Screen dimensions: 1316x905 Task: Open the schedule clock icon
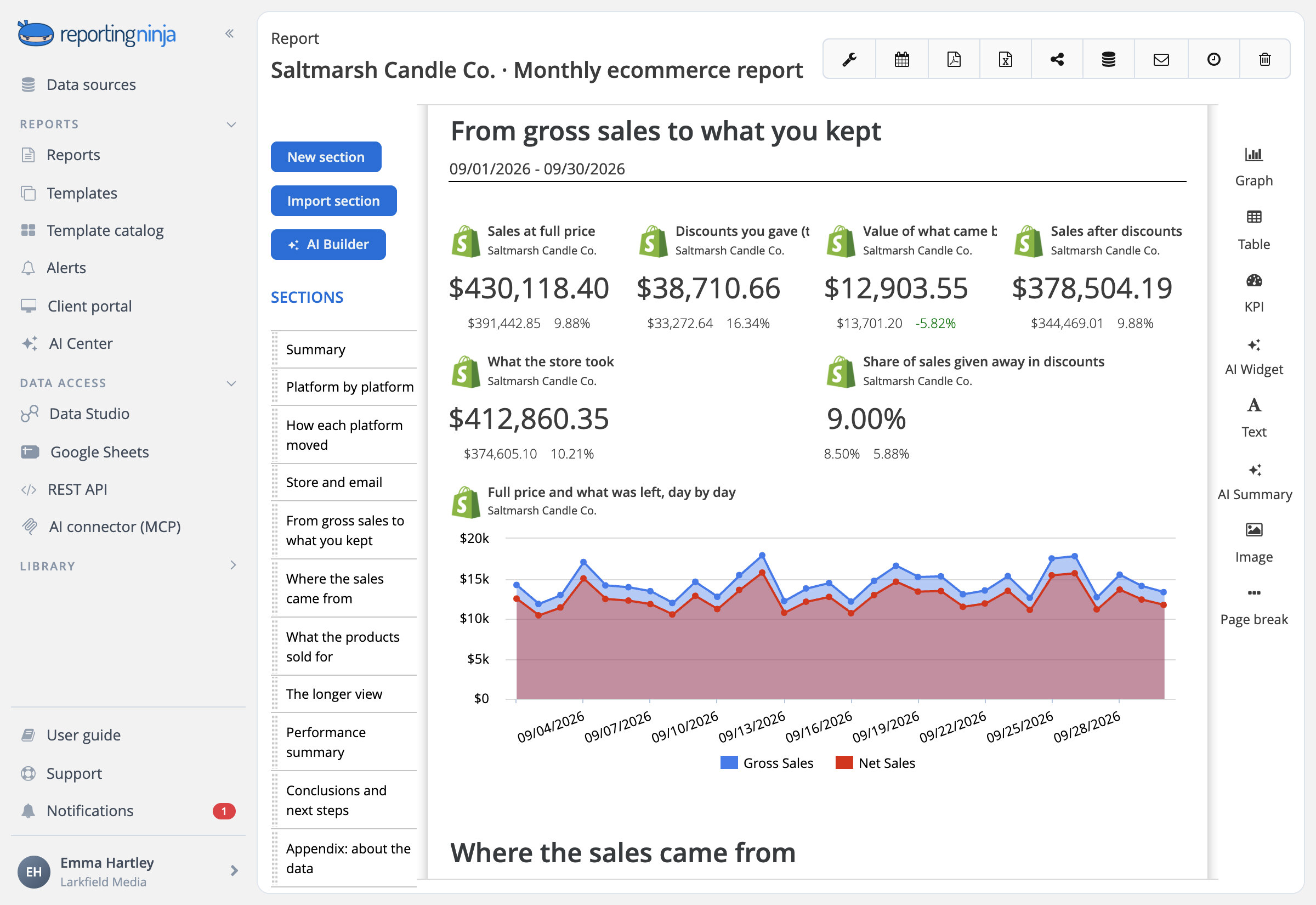[1213, 59]
